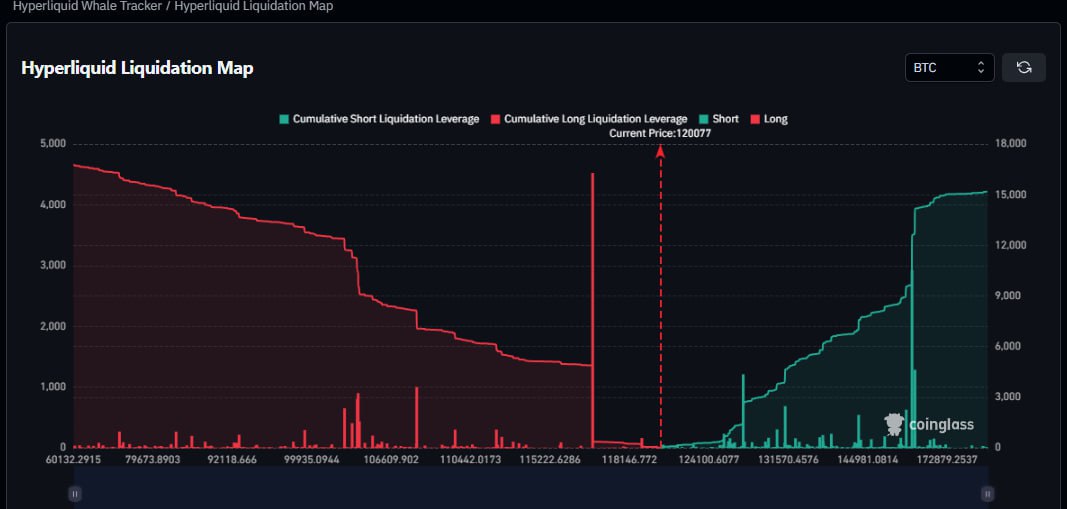Click the red Cumulative Long legend swatch
The height and width of the screenshot is (509, 1067).
[495, 119]
